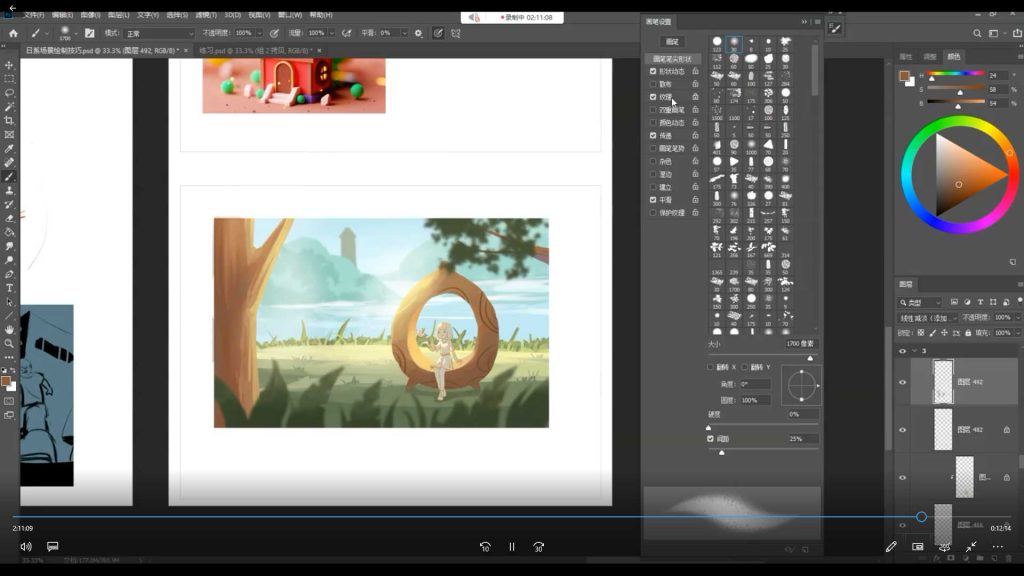Open the brush blend mode 正常 dropdown
This screenshot has width=1024, height=576.
(x=158, y=33)
